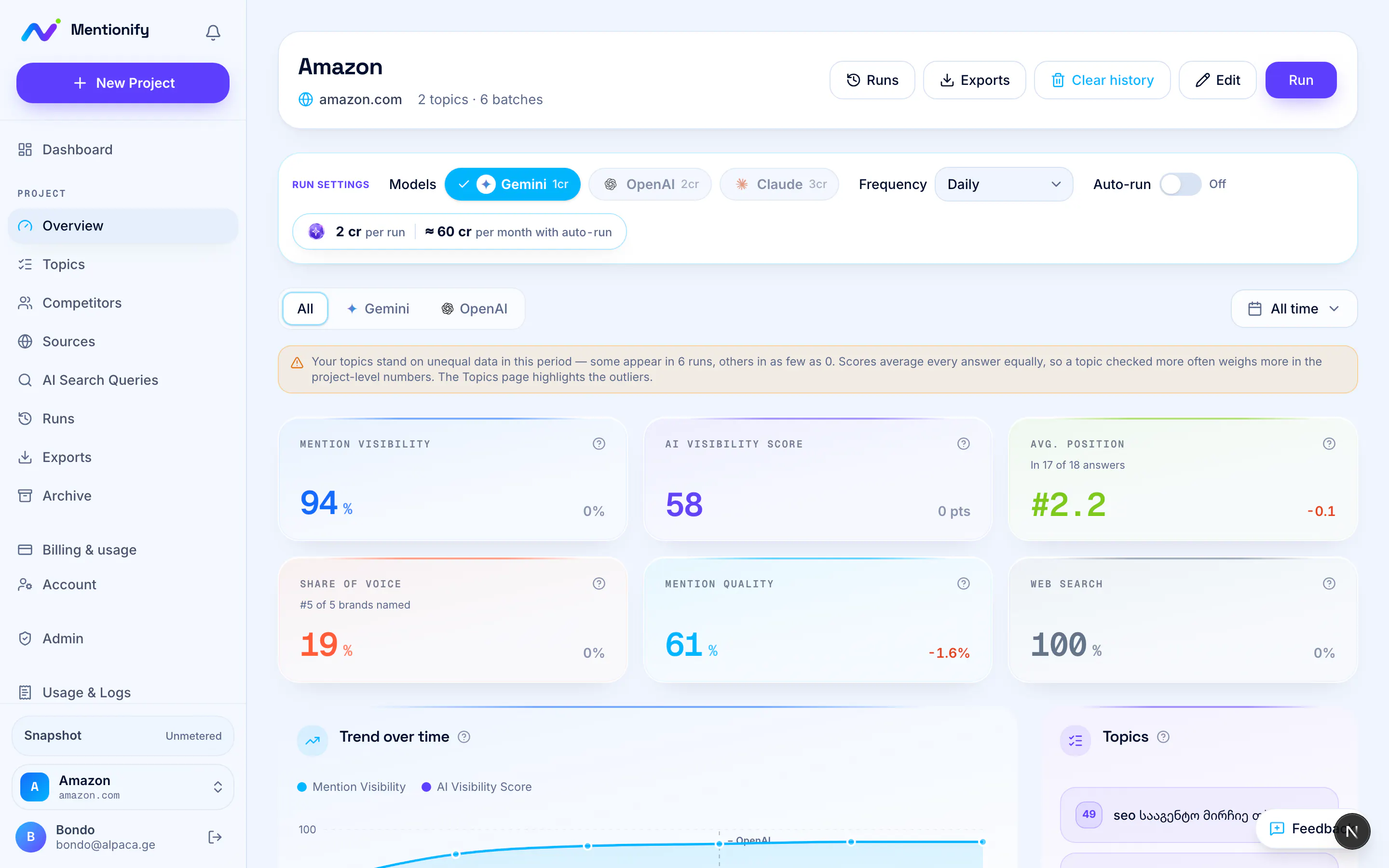This screenshot has width=1389, height=868.
Task: Click help icon beside Topics heading
Action: point(1163,736)
